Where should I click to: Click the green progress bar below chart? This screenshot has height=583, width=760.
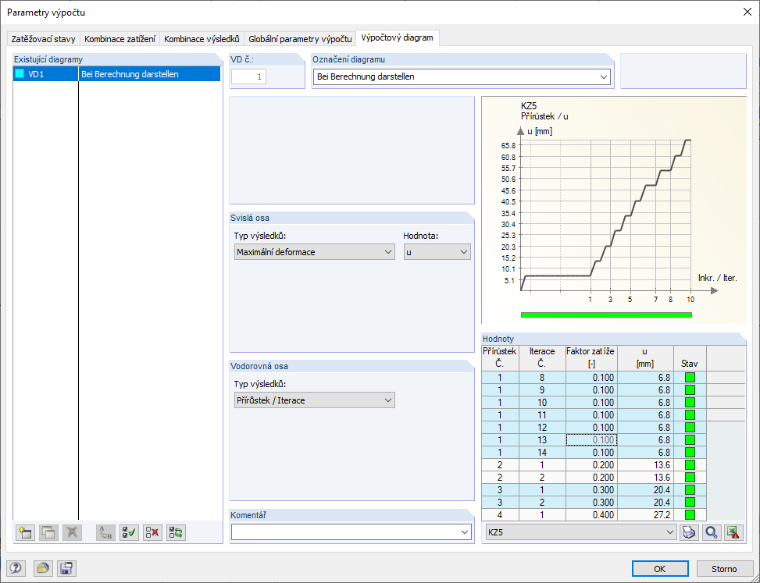click(x=606, y=315)
